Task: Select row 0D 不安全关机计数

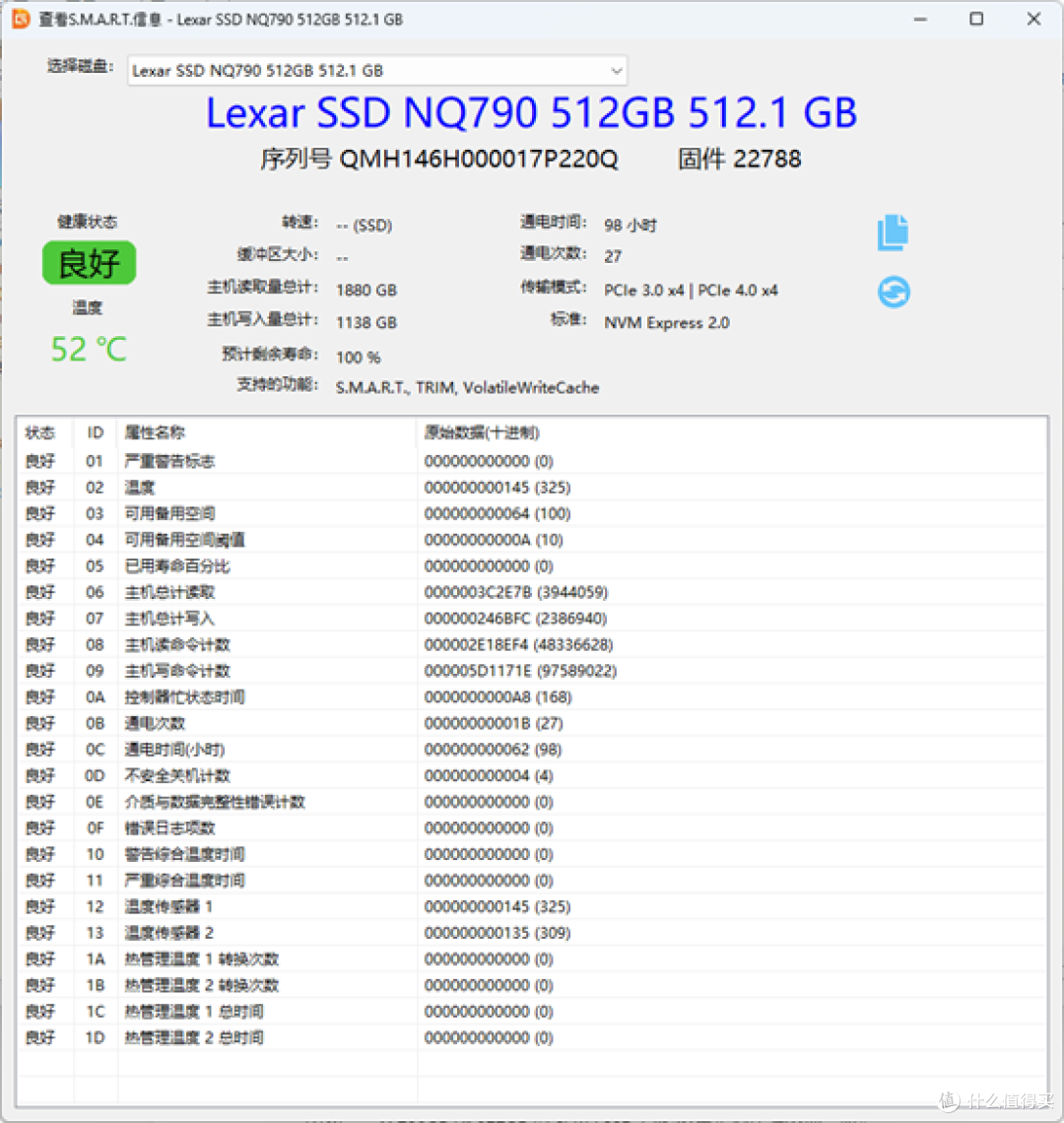Action: [531, 775]
